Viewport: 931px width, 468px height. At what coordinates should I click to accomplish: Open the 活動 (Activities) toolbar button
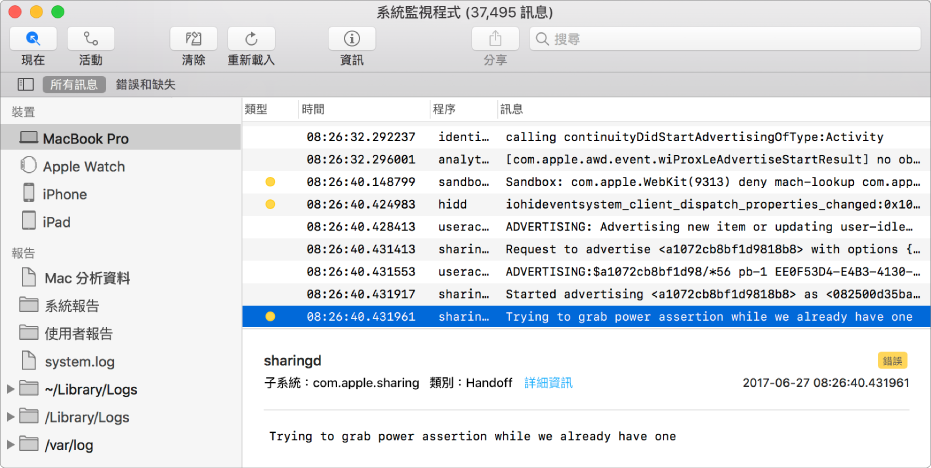(91, 39)
